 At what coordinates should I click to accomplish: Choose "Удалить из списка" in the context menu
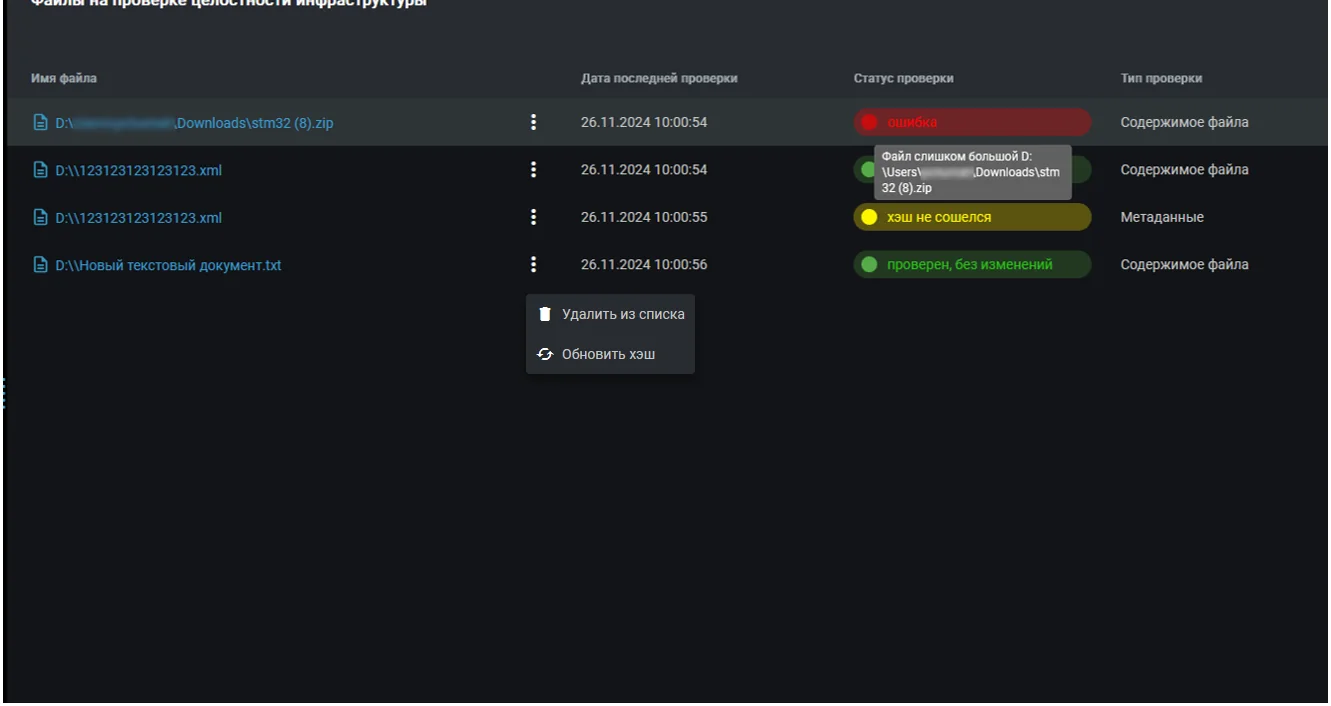pos(610,314)
